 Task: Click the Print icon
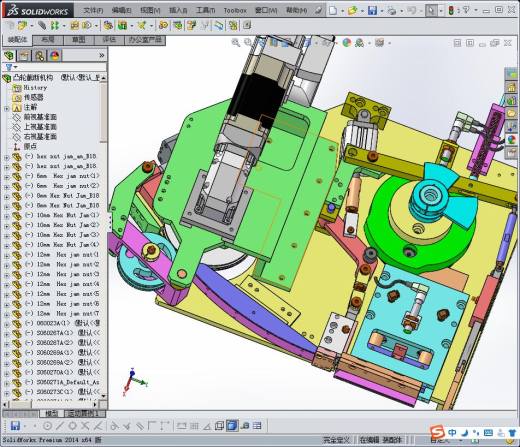pos(392,11)
